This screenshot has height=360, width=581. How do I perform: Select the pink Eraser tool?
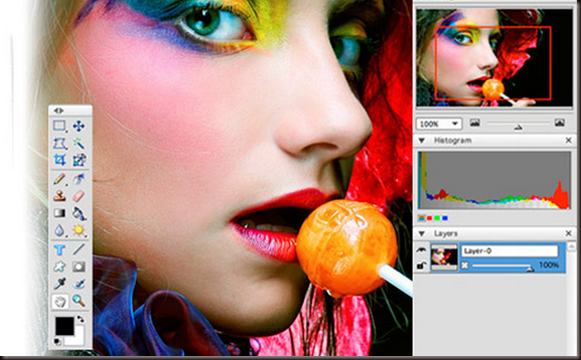(79, 196)
